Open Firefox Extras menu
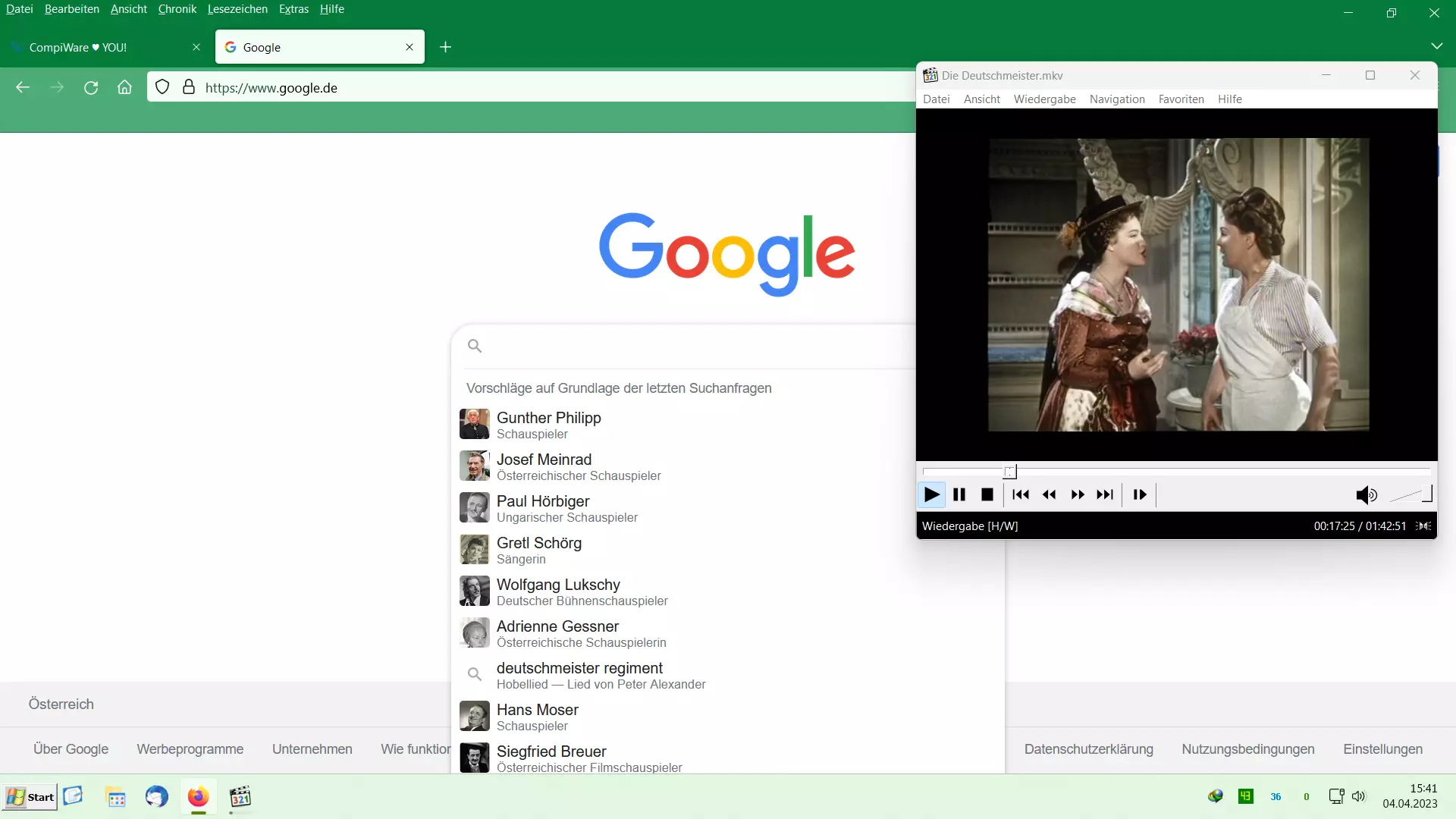 click(x=293, y=9)
